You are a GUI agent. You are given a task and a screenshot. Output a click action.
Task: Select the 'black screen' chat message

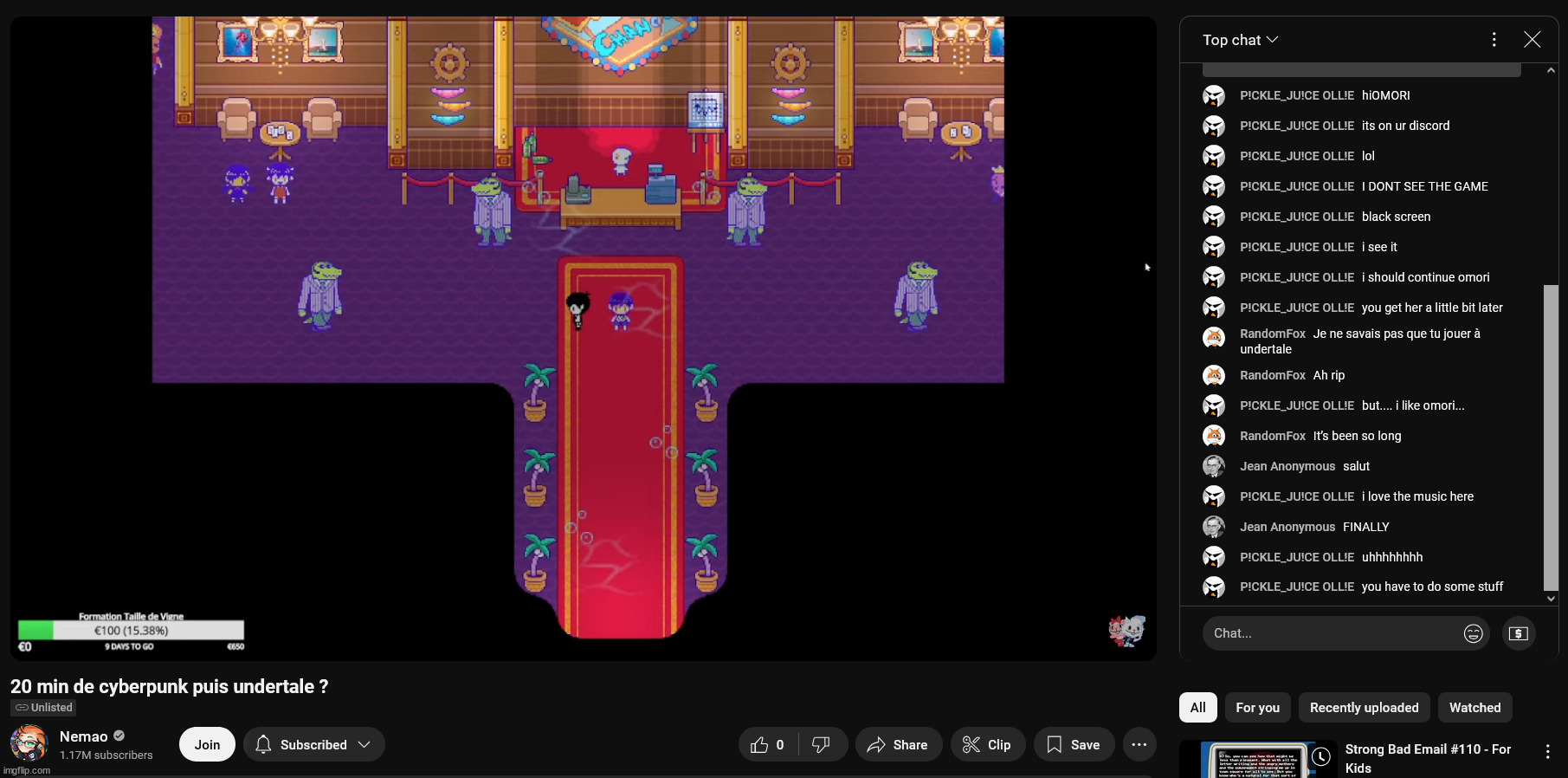[x=1396, y=217]
